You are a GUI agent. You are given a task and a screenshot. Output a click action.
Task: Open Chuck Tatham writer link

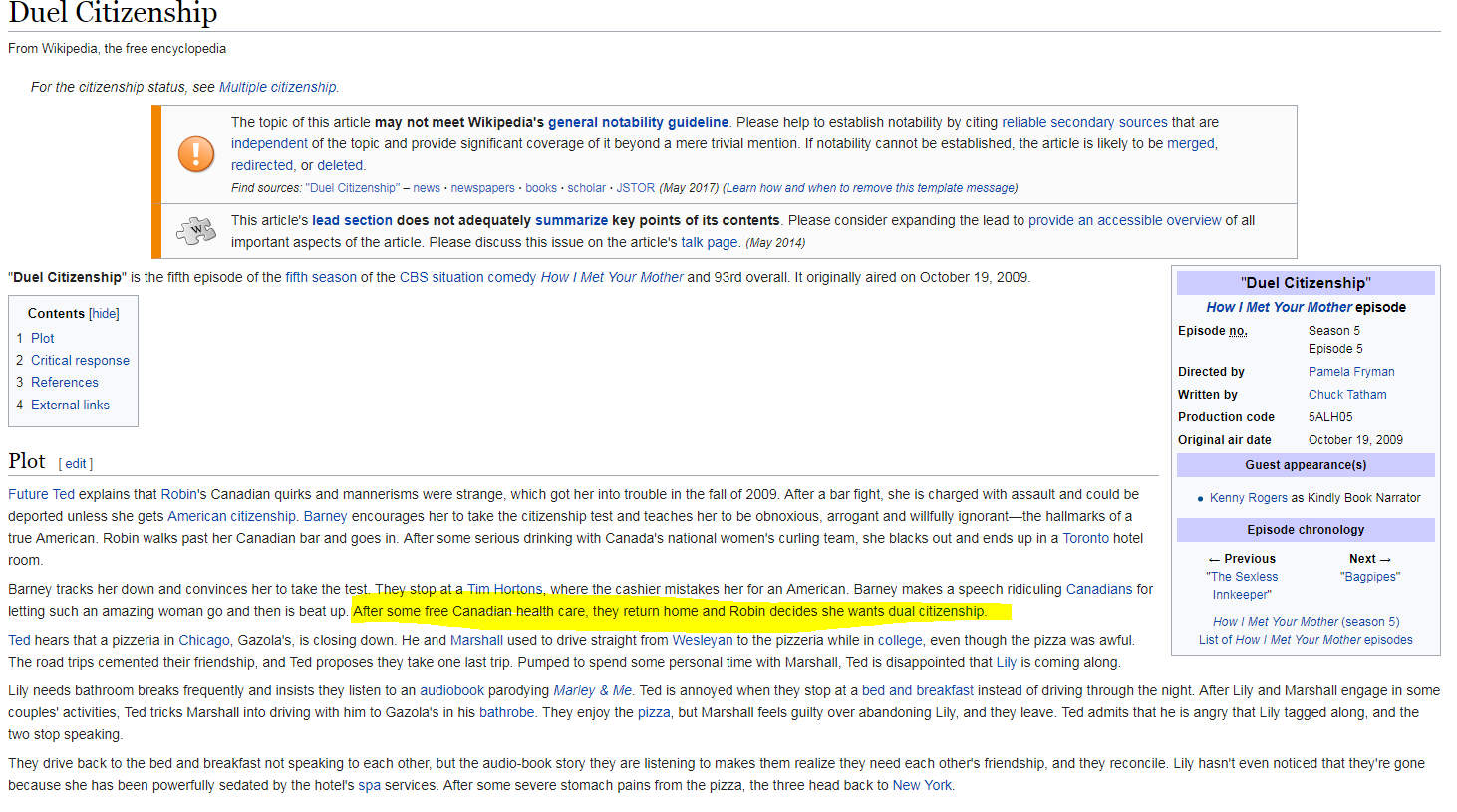click(1347, 395)
